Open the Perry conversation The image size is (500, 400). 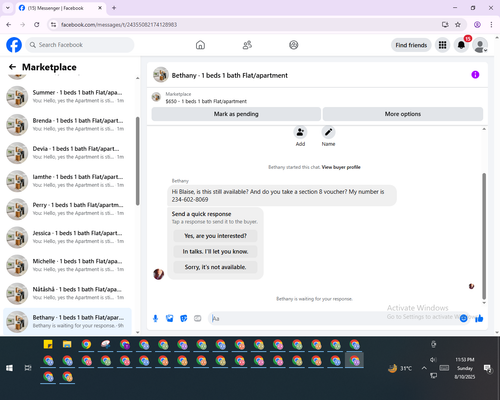(x=67, y=209)
